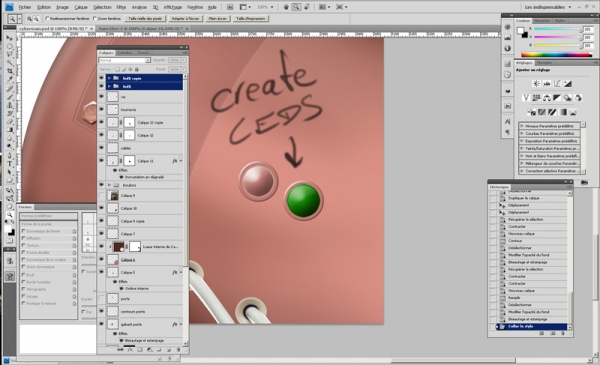Select the Eyedropper tool
Viewport: 600px width, 365px height.
click(x=10, y=80)
